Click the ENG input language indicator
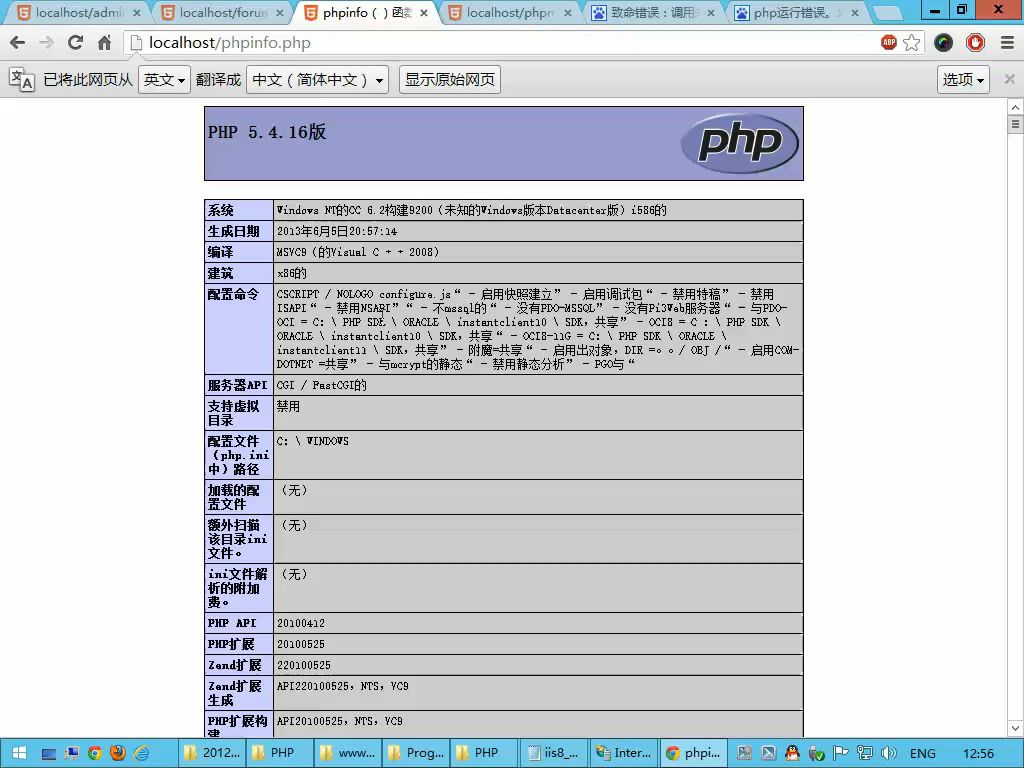Image resolution: width=1024 pixels, height=768 pixels. (922, 754)
